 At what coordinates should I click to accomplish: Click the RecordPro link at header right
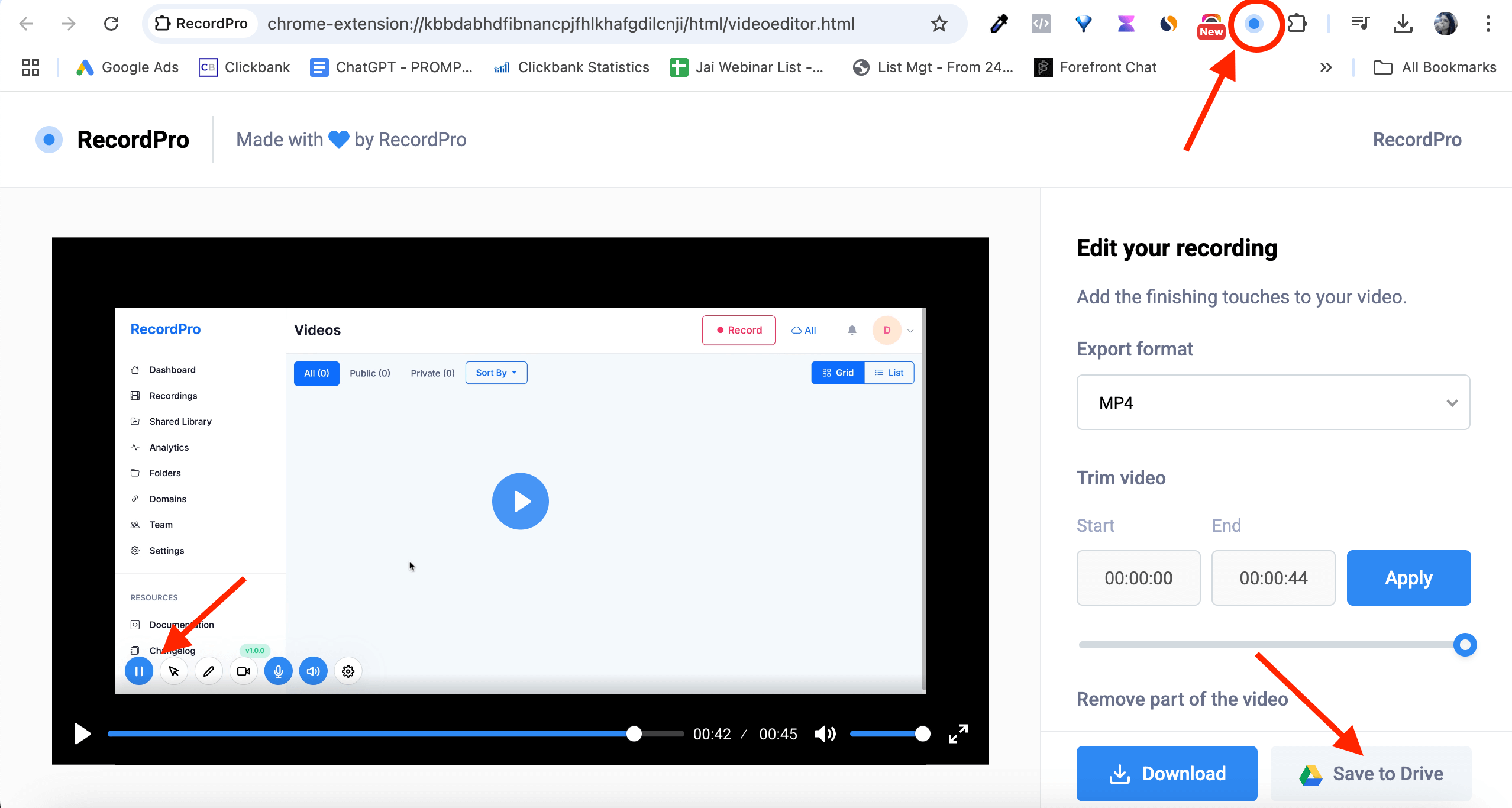coord(1417,140)
